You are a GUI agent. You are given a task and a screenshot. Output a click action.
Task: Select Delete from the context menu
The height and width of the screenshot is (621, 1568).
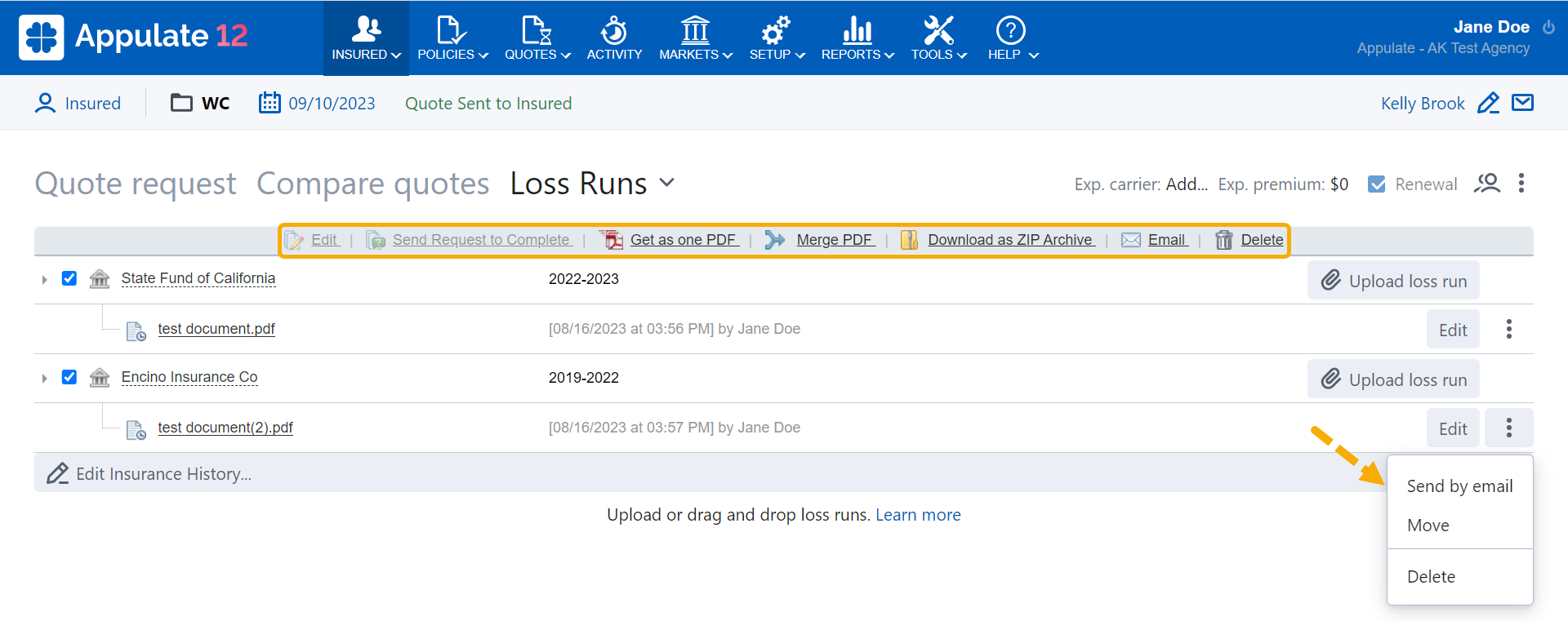coord(1460,577)
